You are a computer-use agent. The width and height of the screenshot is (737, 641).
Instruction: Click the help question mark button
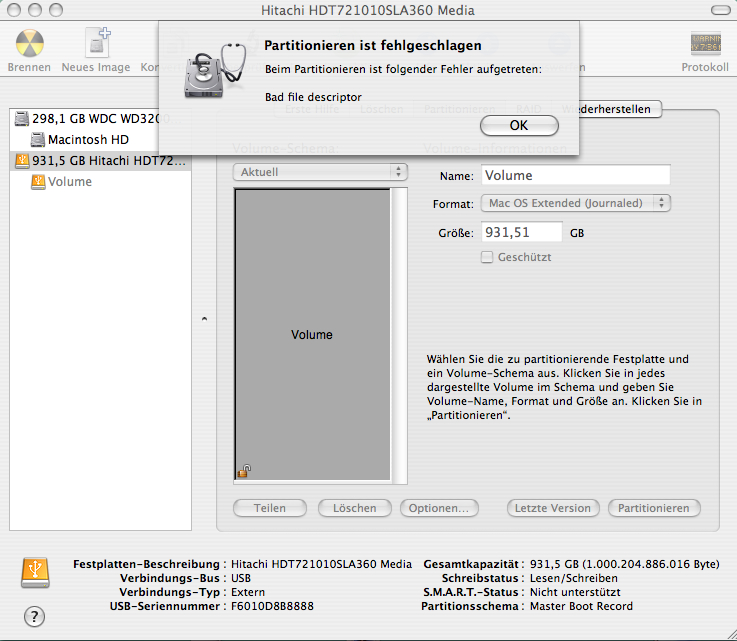(34, 617)
